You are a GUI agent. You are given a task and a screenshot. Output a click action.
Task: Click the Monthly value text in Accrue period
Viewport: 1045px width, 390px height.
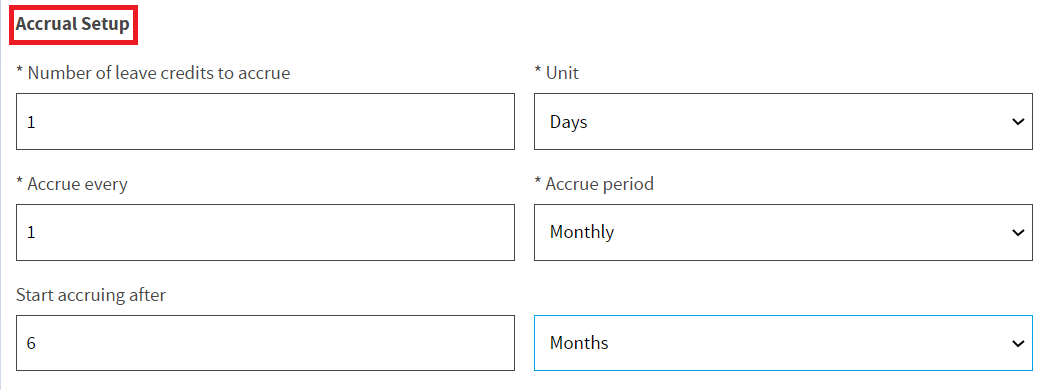[x=582, y=232]
